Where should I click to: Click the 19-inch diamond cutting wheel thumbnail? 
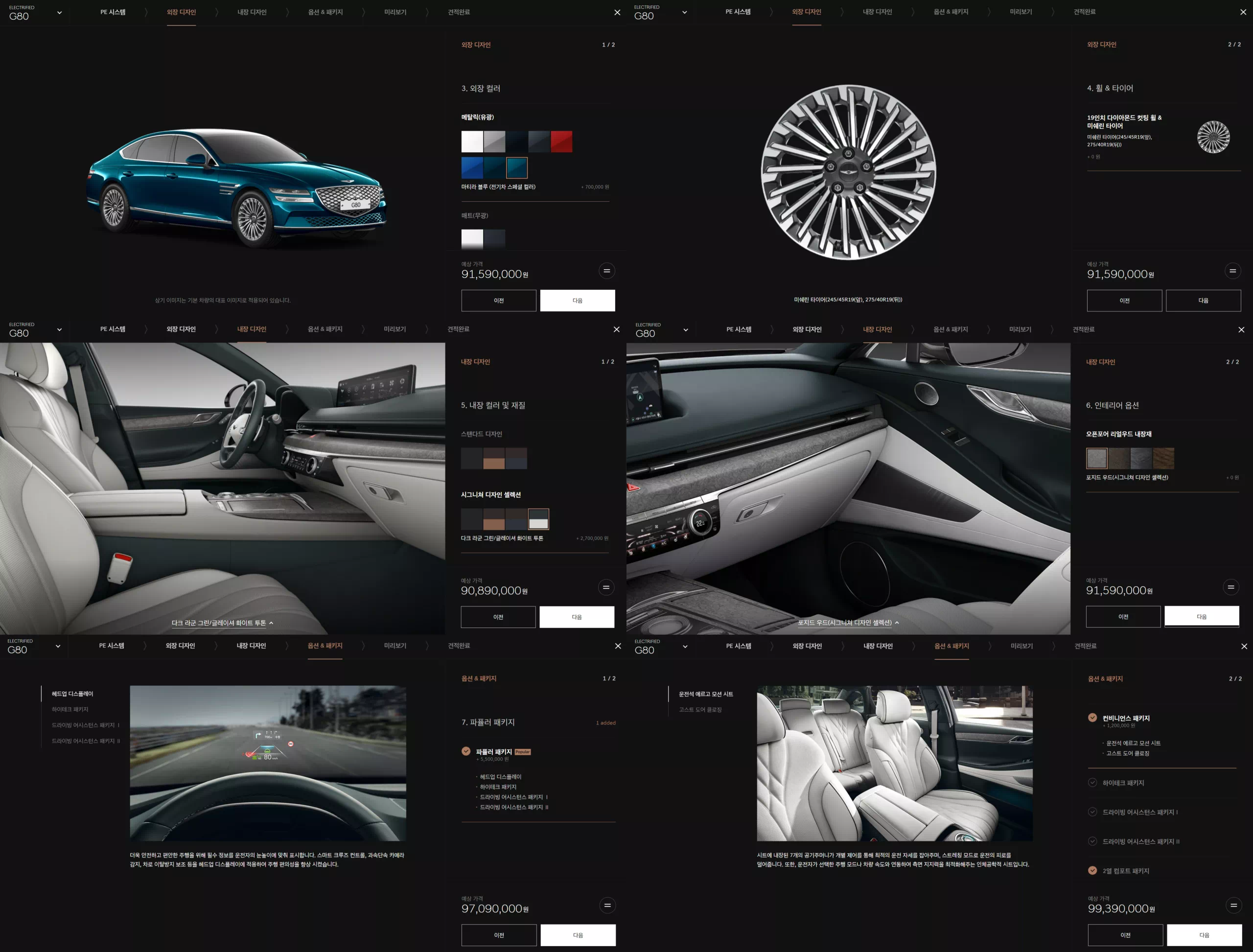(x=1213, y=137)
